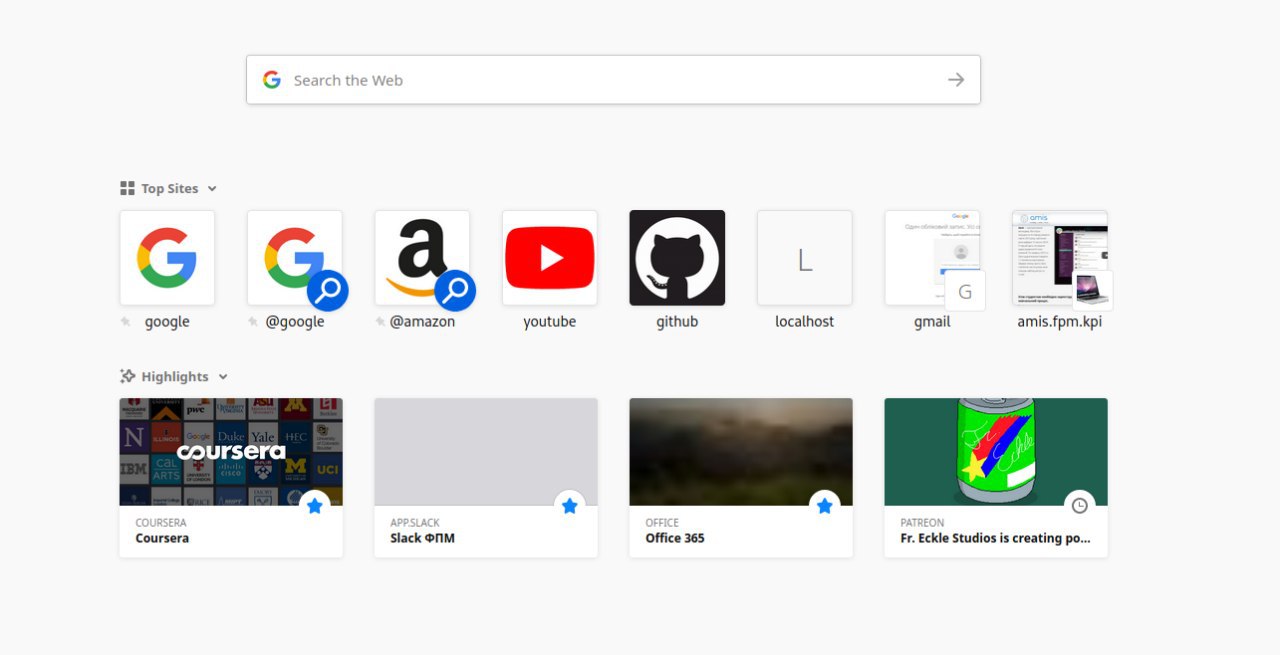Click the youtube label text

pyautogui.click(x=549, y=322)
